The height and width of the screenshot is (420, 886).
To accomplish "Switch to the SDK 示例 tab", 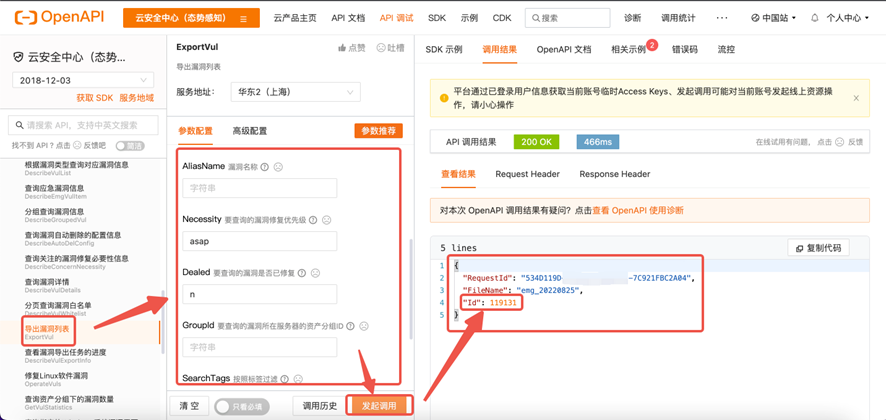I will pos(444,49).
